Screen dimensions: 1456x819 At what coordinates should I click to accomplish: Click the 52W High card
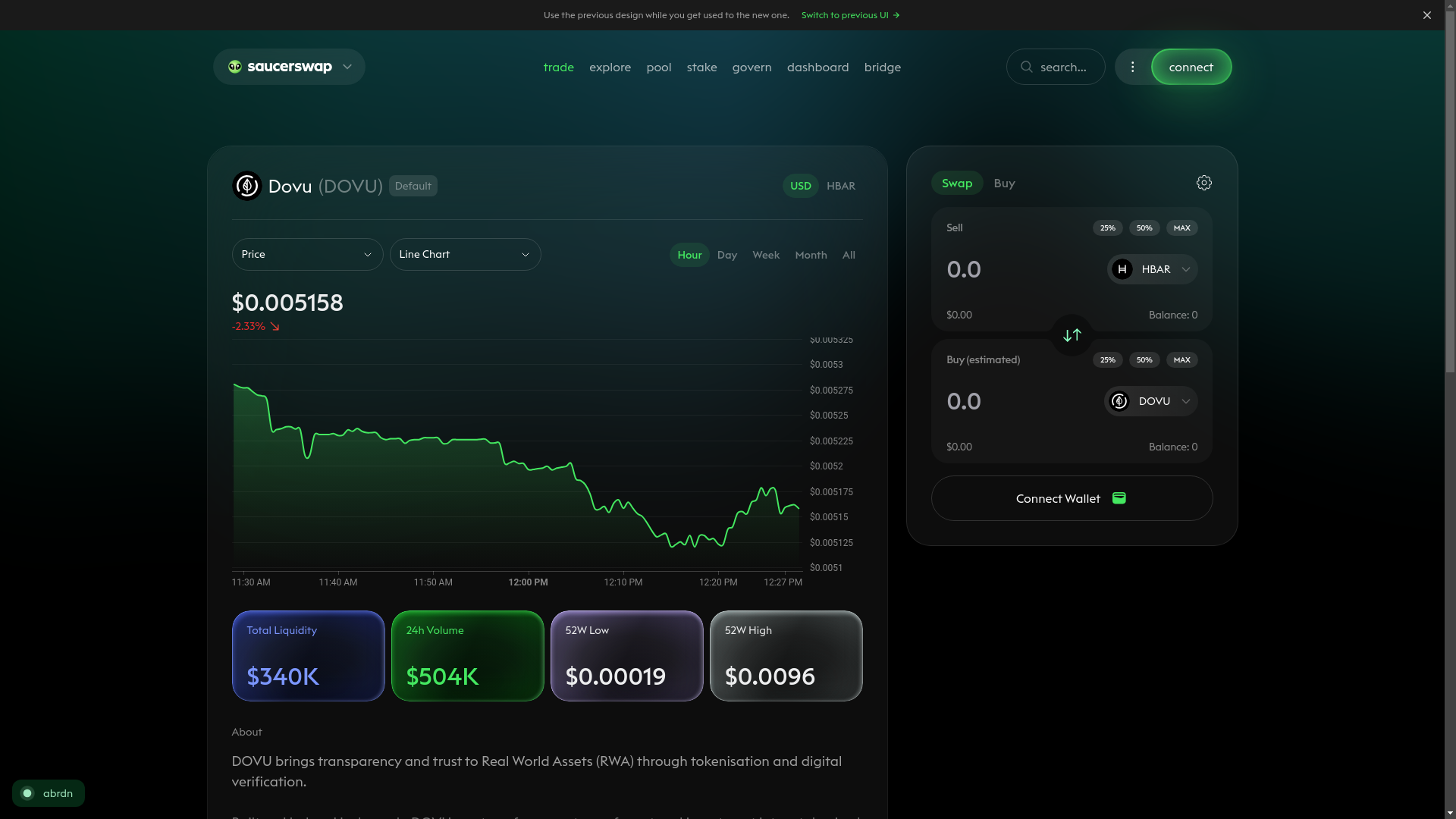(x=786, y=656)
